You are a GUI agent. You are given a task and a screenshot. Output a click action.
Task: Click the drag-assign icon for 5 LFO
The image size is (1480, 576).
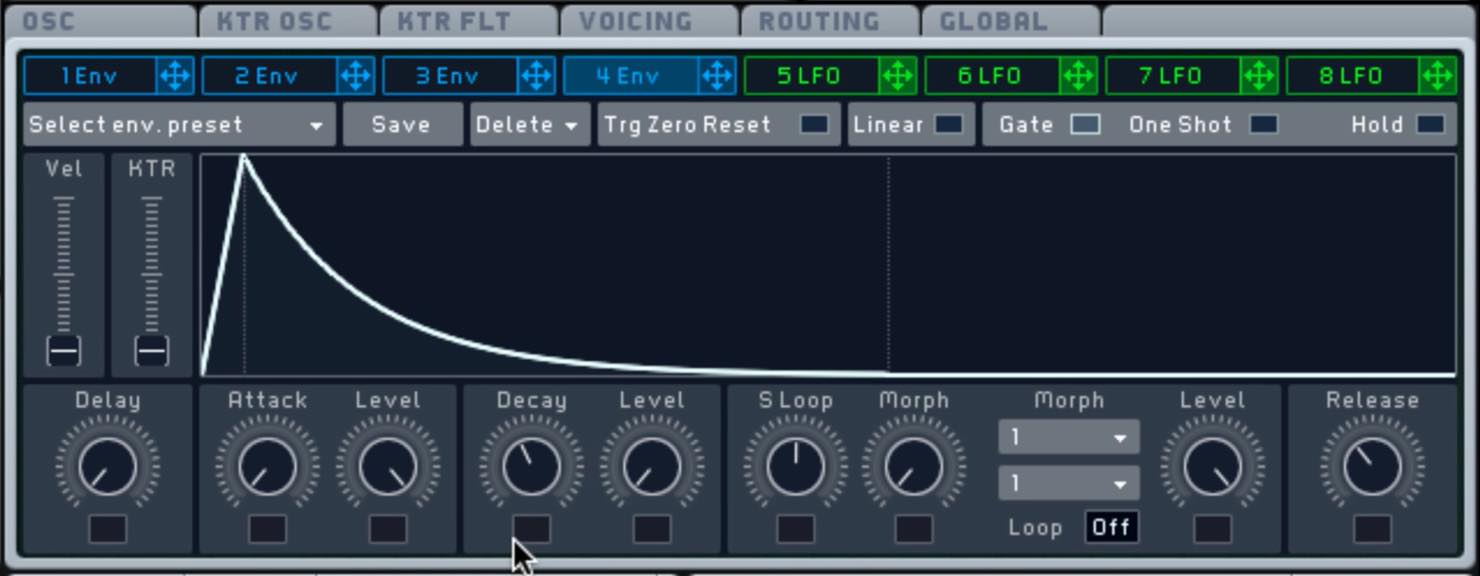[x=897, y=76]
